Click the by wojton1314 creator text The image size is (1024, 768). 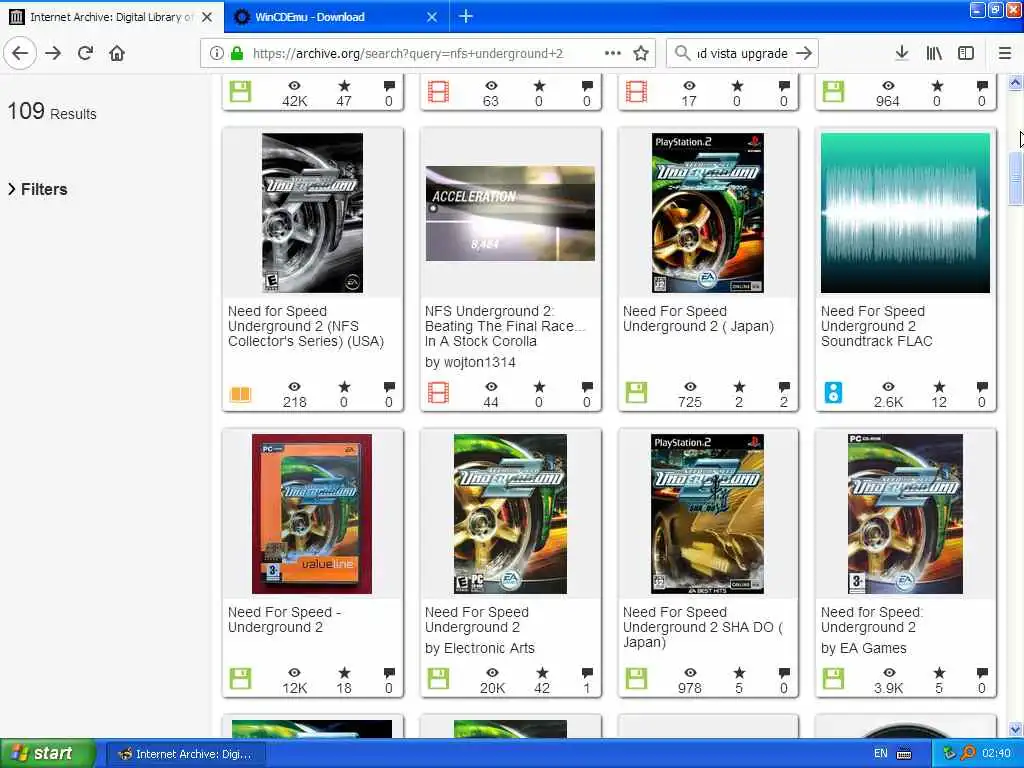click(470, 362)
